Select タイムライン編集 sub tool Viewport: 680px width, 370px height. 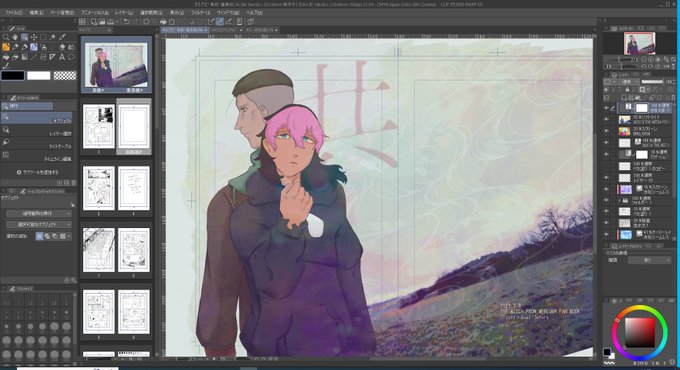click(36, 155)
